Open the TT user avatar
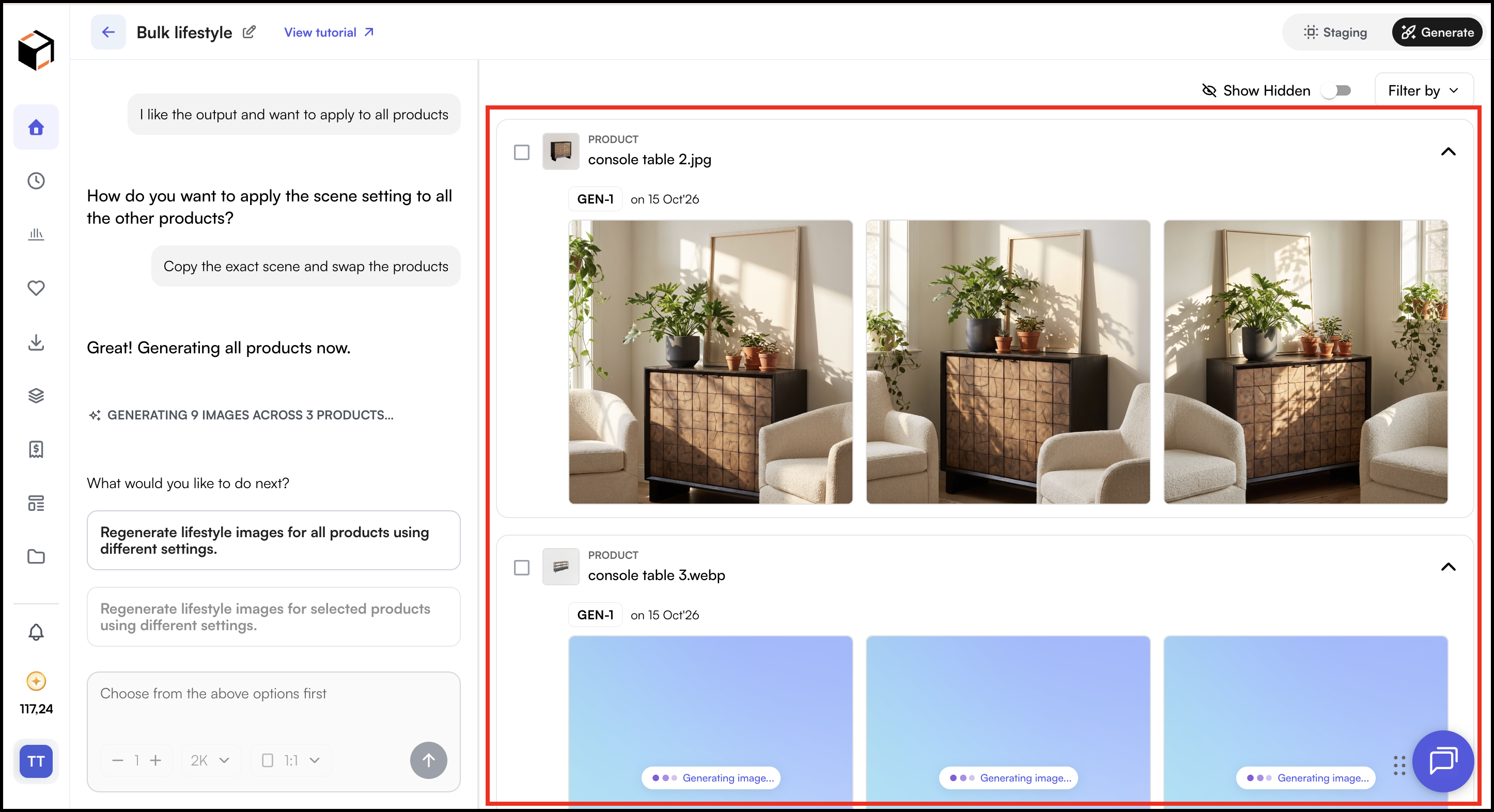The height and width of the screenshot is (812, 1494). click(36, 761)
